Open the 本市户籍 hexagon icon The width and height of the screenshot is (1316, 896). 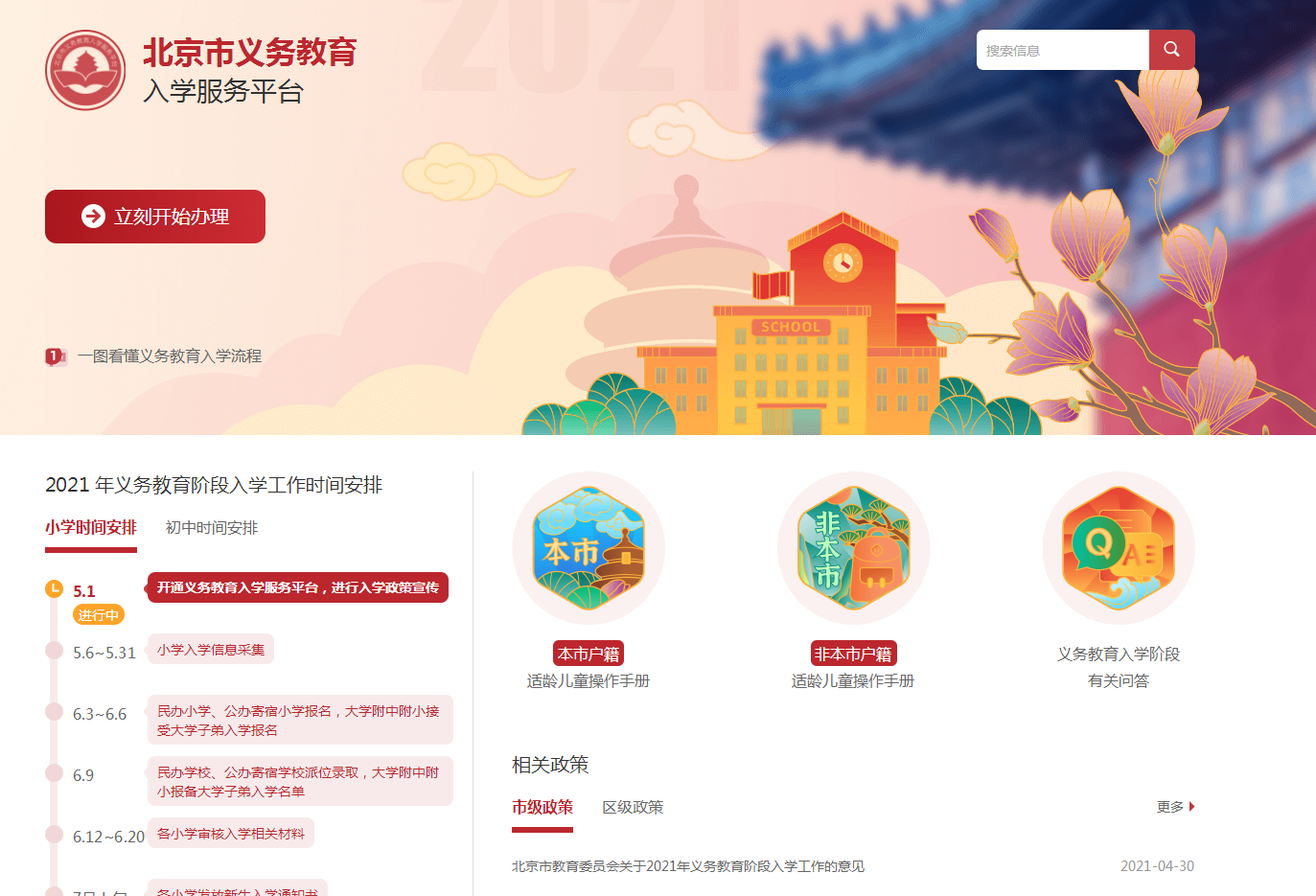[589, 548]
